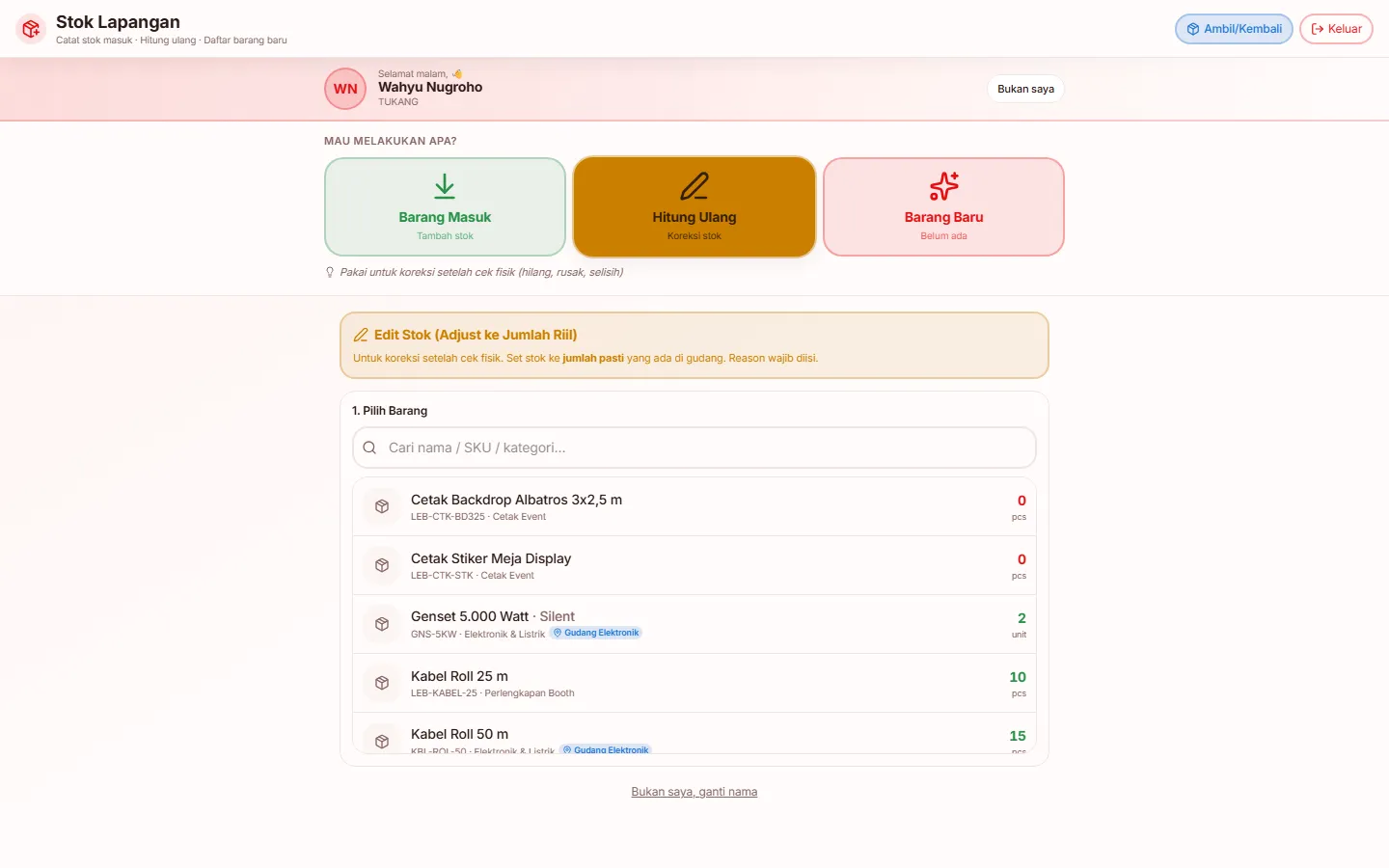Choose Cetak Backdrop Albatros 3x2,5 m item
Screen dimensions: 1389x868
[694, 506]
